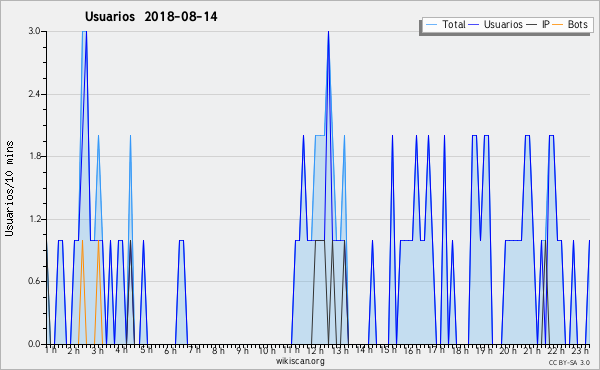Click the '3 h' x-axis label
600x370 pixels.
coord(98,350)
